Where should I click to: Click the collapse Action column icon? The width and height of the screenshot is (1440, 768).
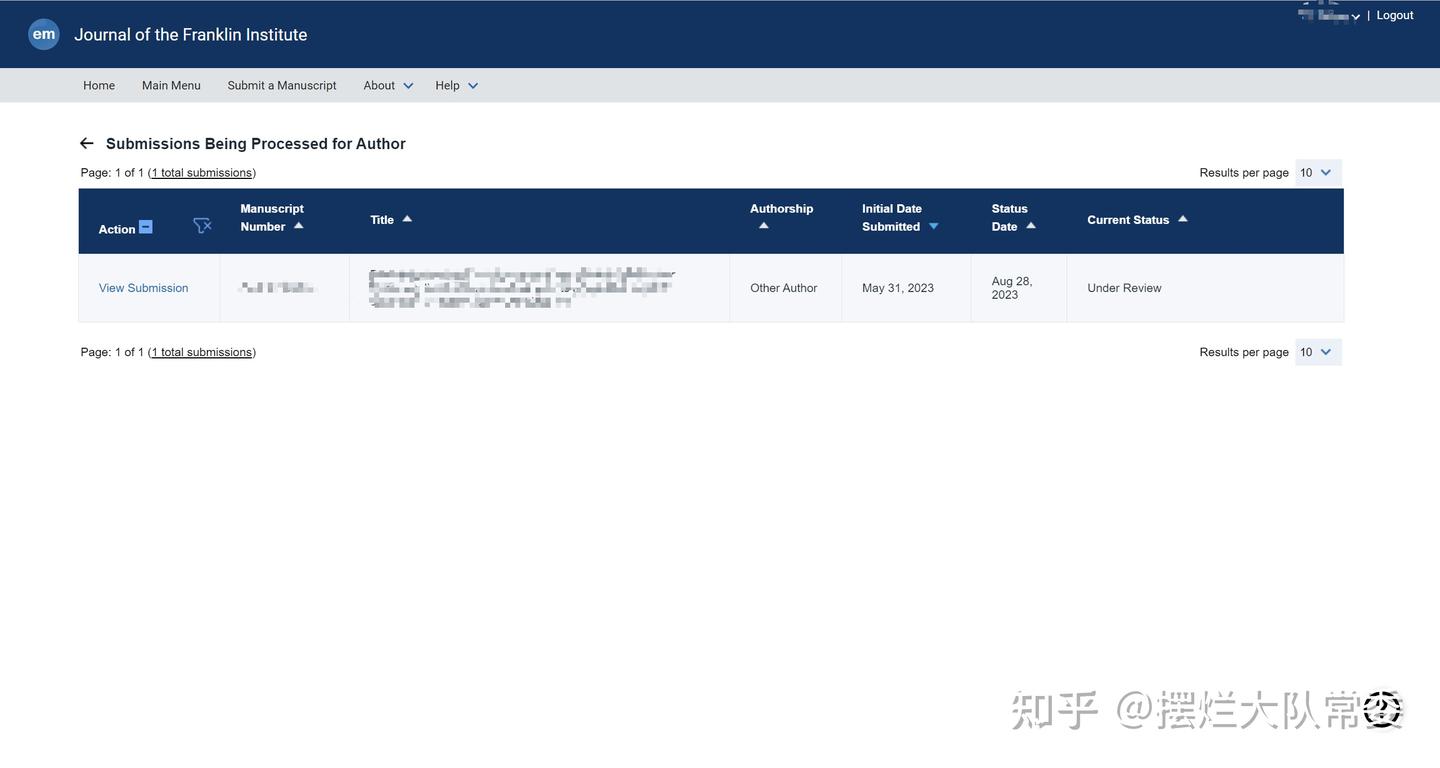coord(144,226)
